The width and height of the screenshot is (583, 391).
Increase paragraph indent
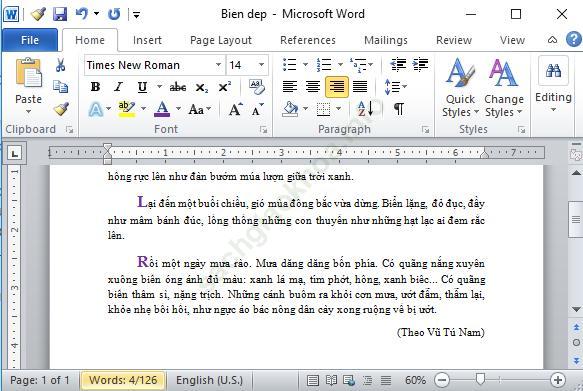[421, 65]
